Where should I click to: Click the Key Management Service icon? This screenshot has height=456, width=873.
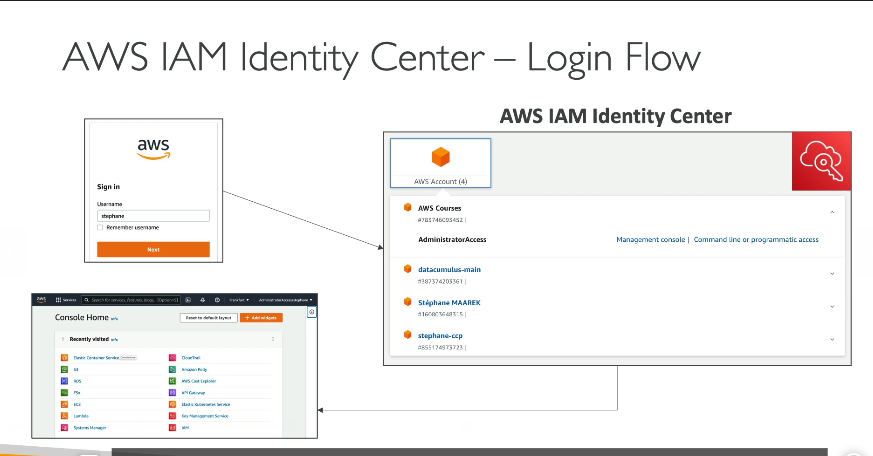click(x=173, y=416)
